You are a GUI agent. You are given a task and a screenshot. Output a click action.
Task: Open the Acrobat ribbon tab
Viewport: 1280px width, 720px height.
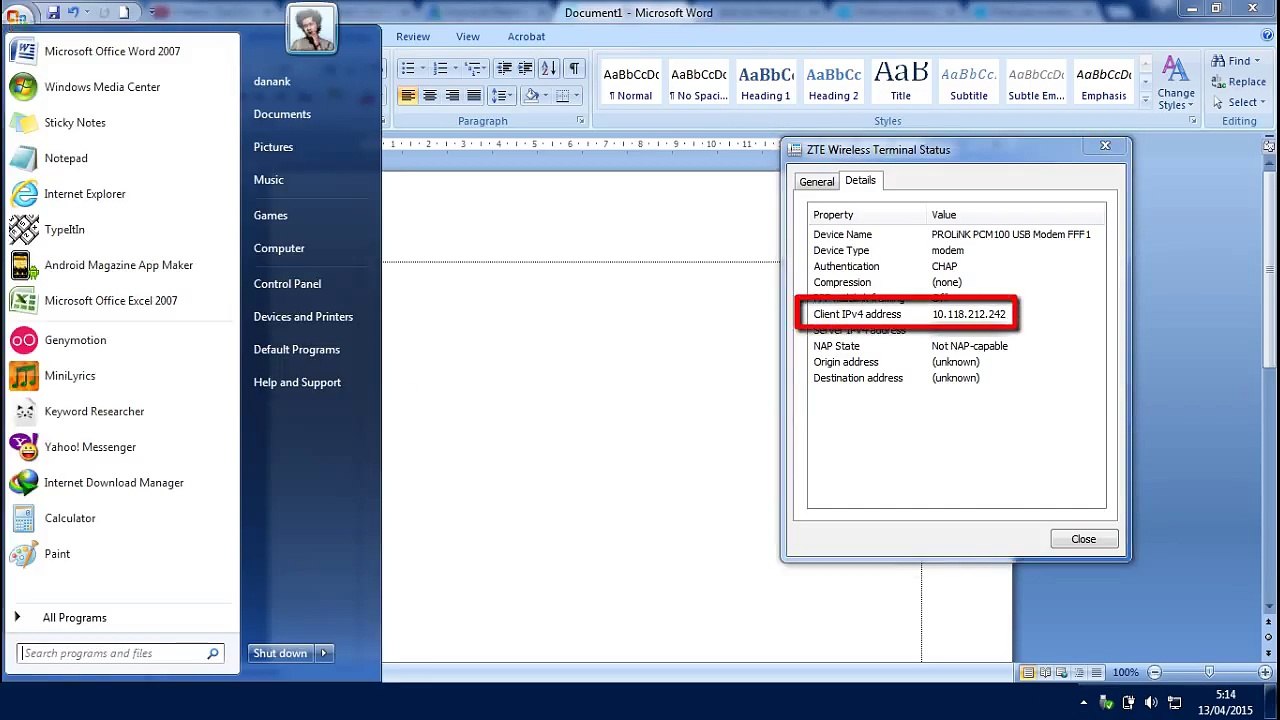pos(526,36)
